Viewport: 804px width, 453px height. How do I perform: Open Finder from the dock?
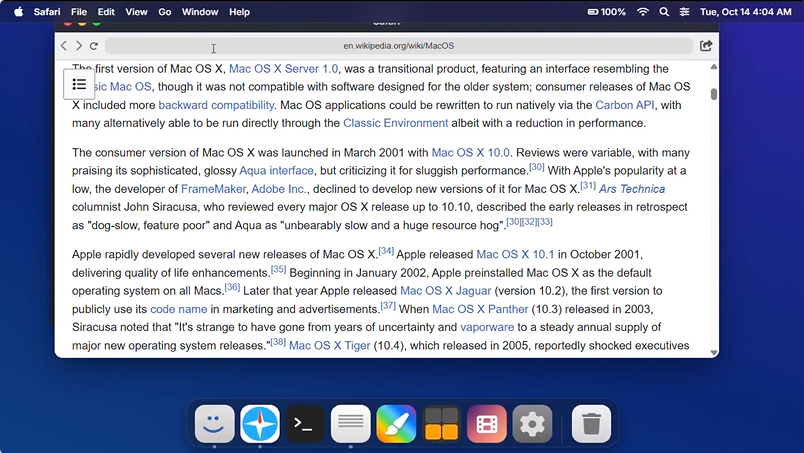(x=214, y=424)
